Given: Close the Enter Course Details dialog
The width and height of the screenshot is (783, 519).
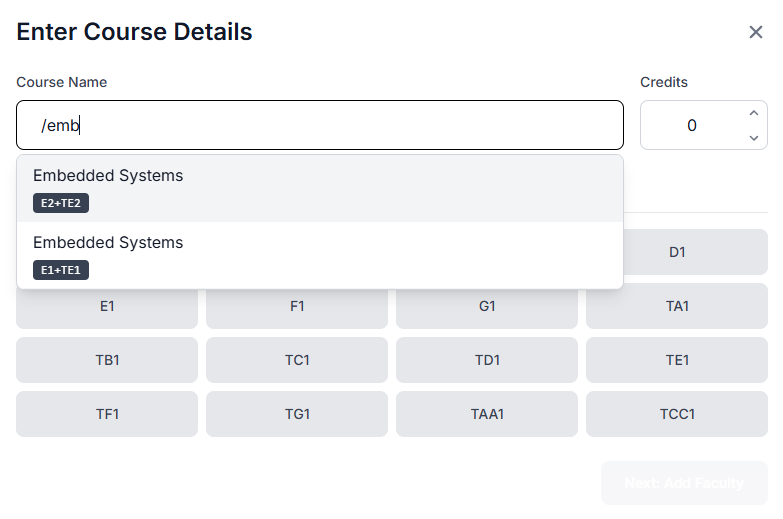Looking at the screenshot, I should [756, 32].
